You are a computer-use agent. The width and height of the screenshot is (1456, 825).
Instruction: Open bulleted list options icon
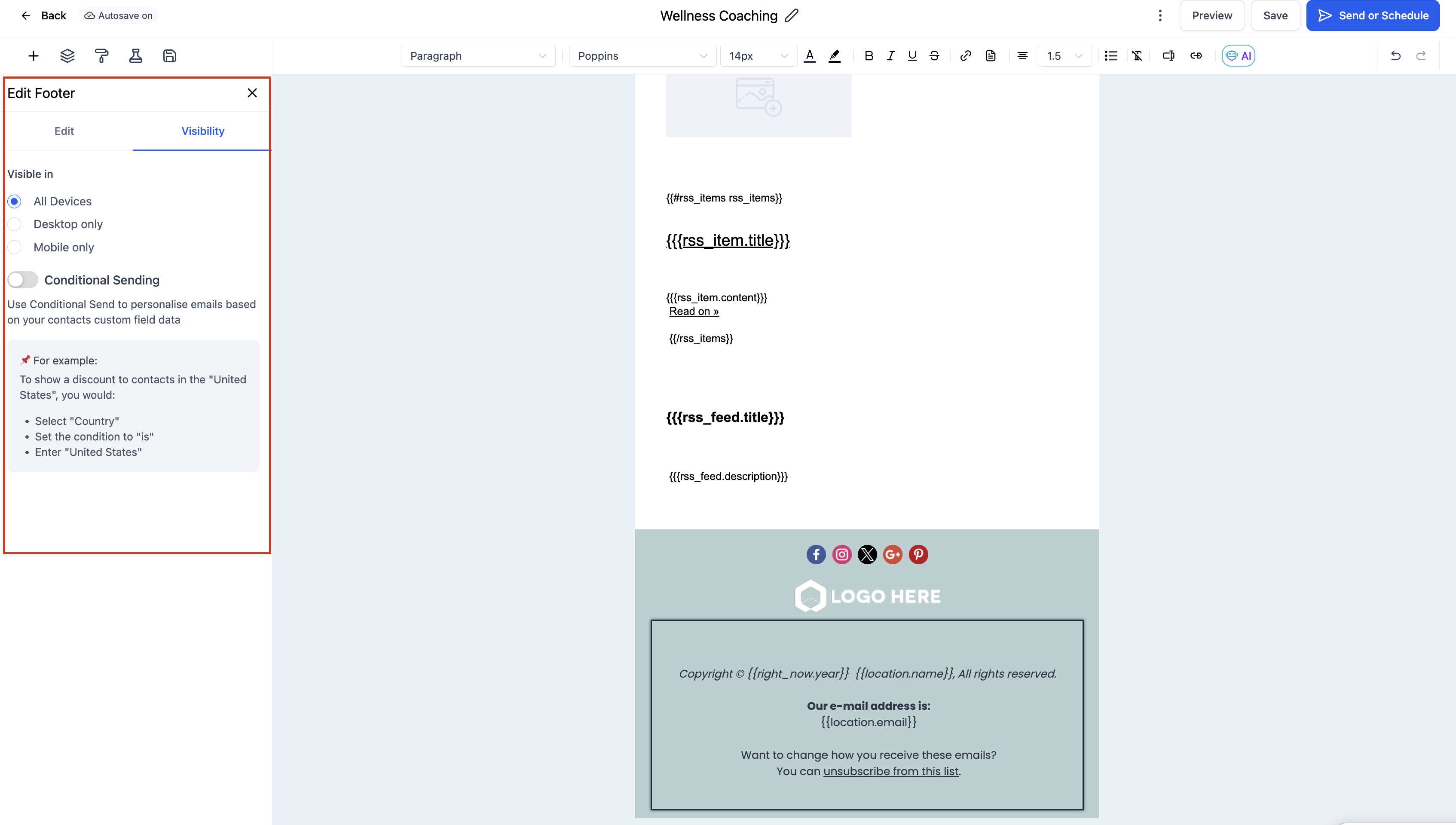point(1110,55)
